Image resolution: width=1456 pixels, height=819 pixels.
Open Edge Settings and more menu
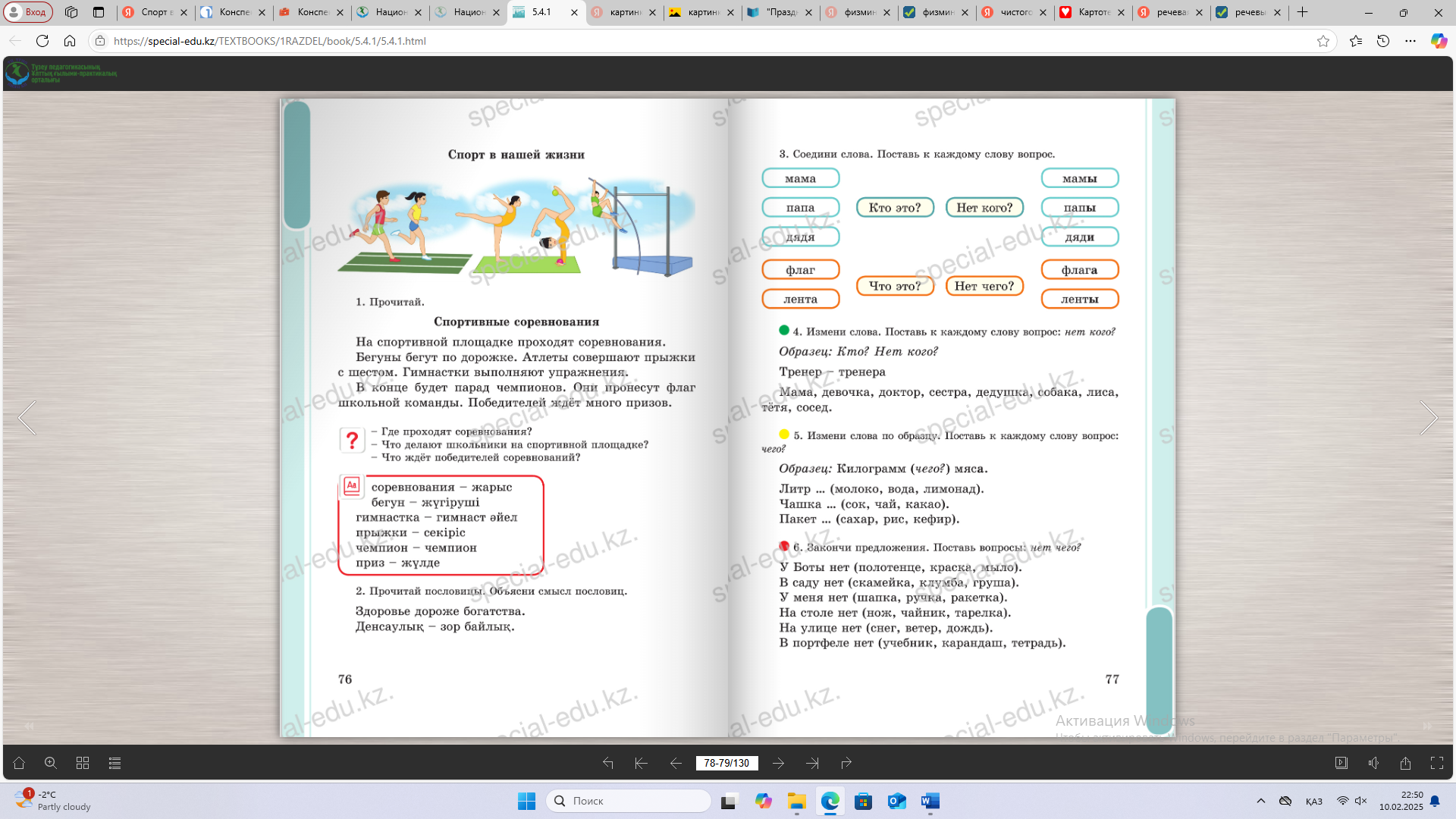pos(1410,41)
